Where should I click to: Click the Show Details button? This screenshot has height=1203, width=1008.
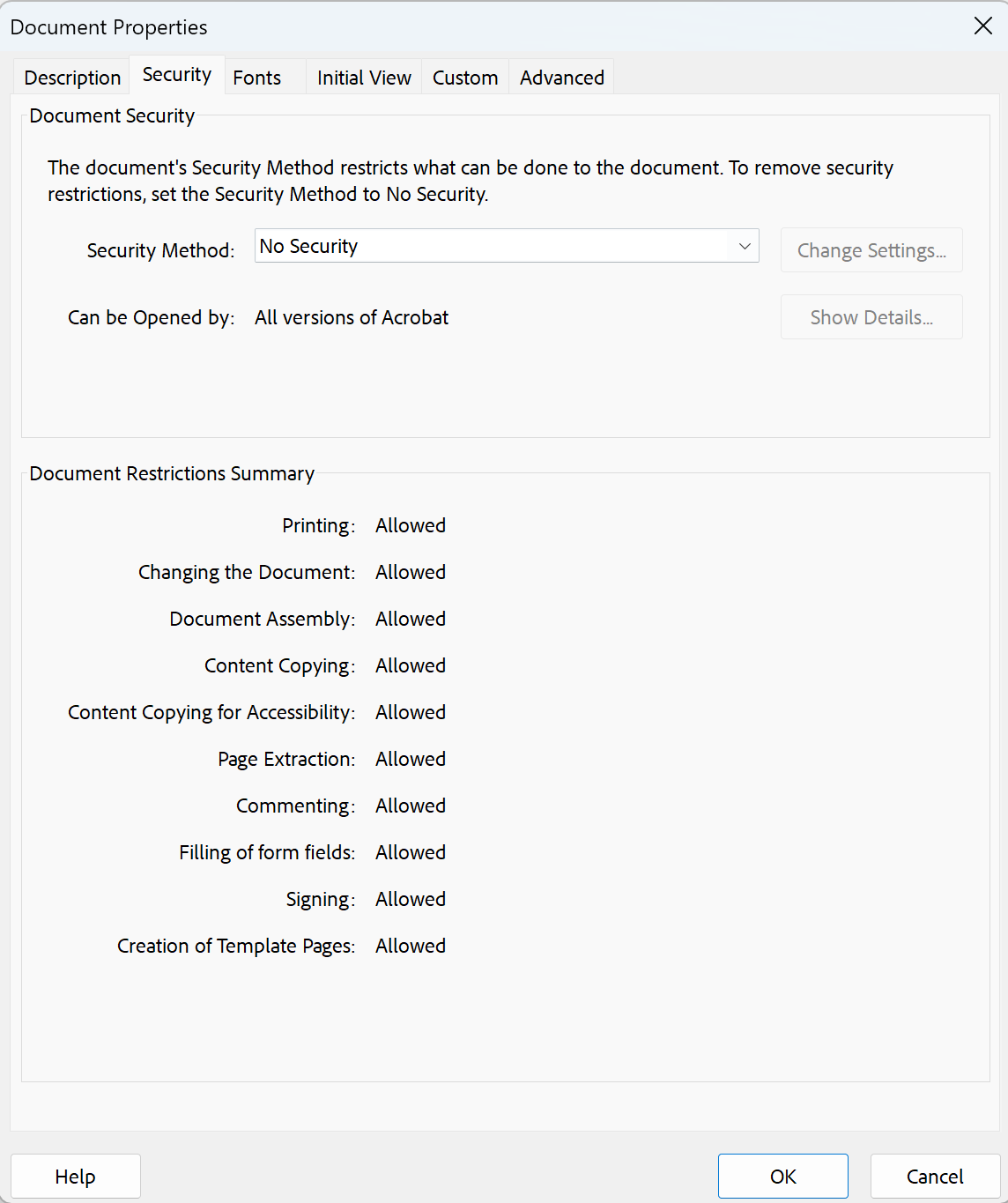click(x=871, y=317)
